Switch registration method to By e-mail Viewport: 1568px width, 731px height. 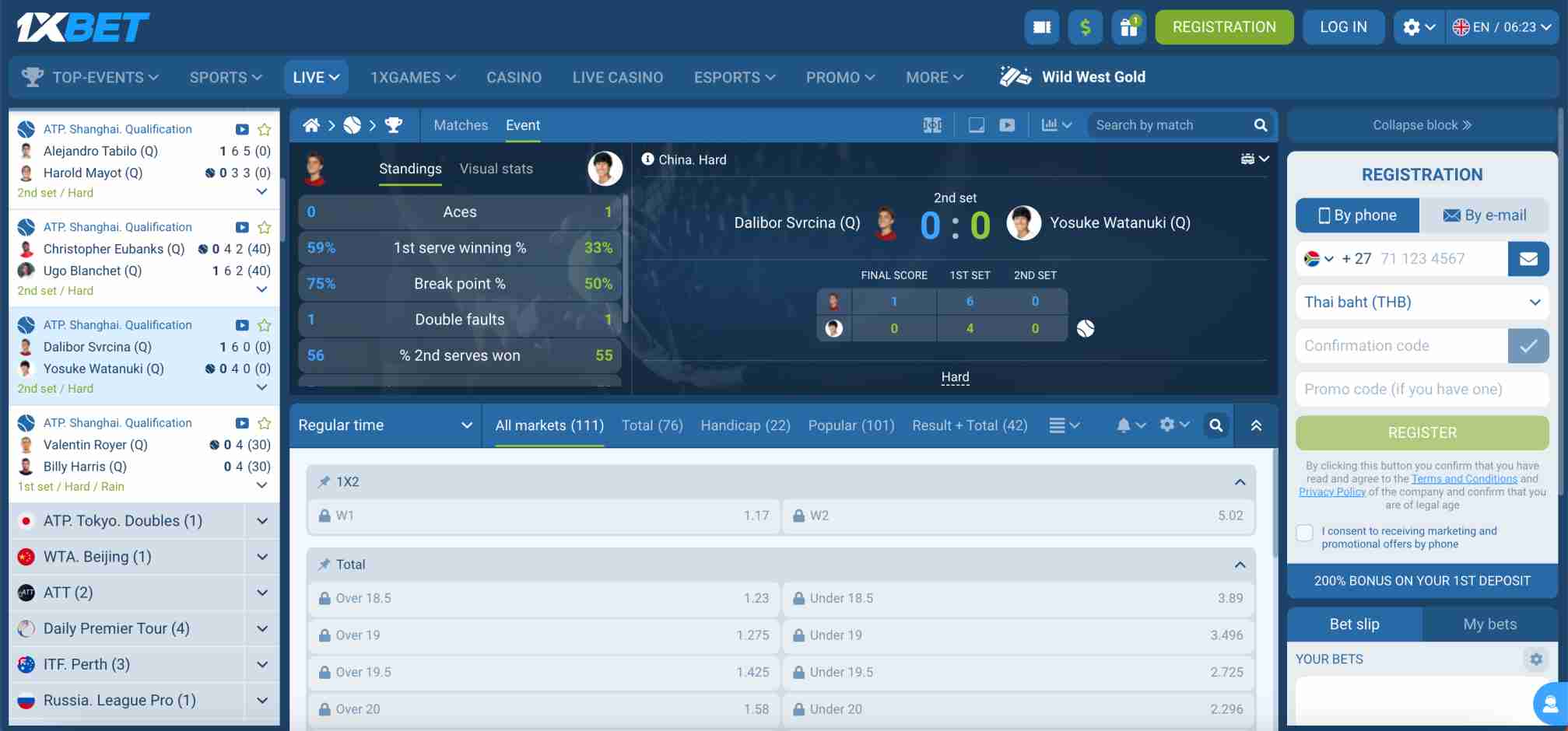coord(1485,215)
